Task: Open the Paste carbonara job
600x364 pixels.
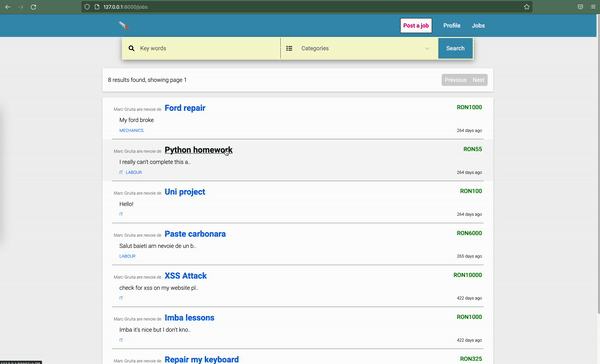Action: pyautogui.click(x=195, y=234)
